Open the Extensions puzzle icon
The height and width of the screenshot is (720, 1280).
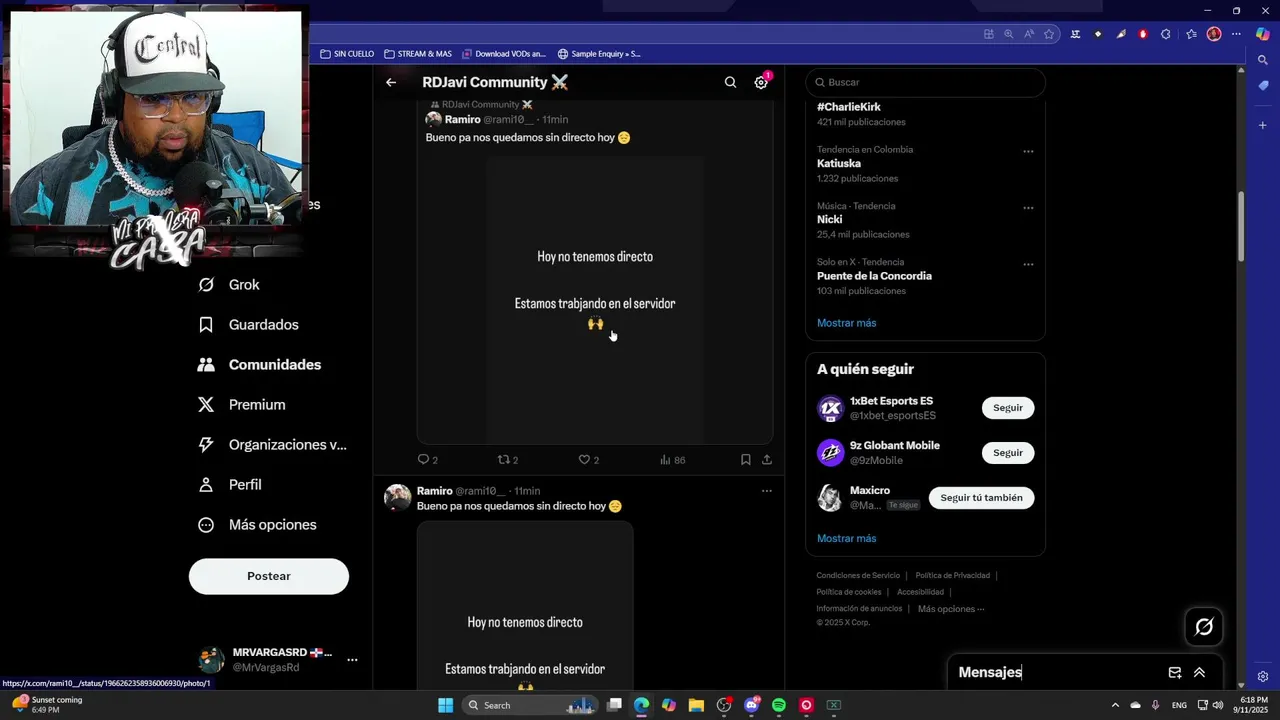(x=1166, y=34)
